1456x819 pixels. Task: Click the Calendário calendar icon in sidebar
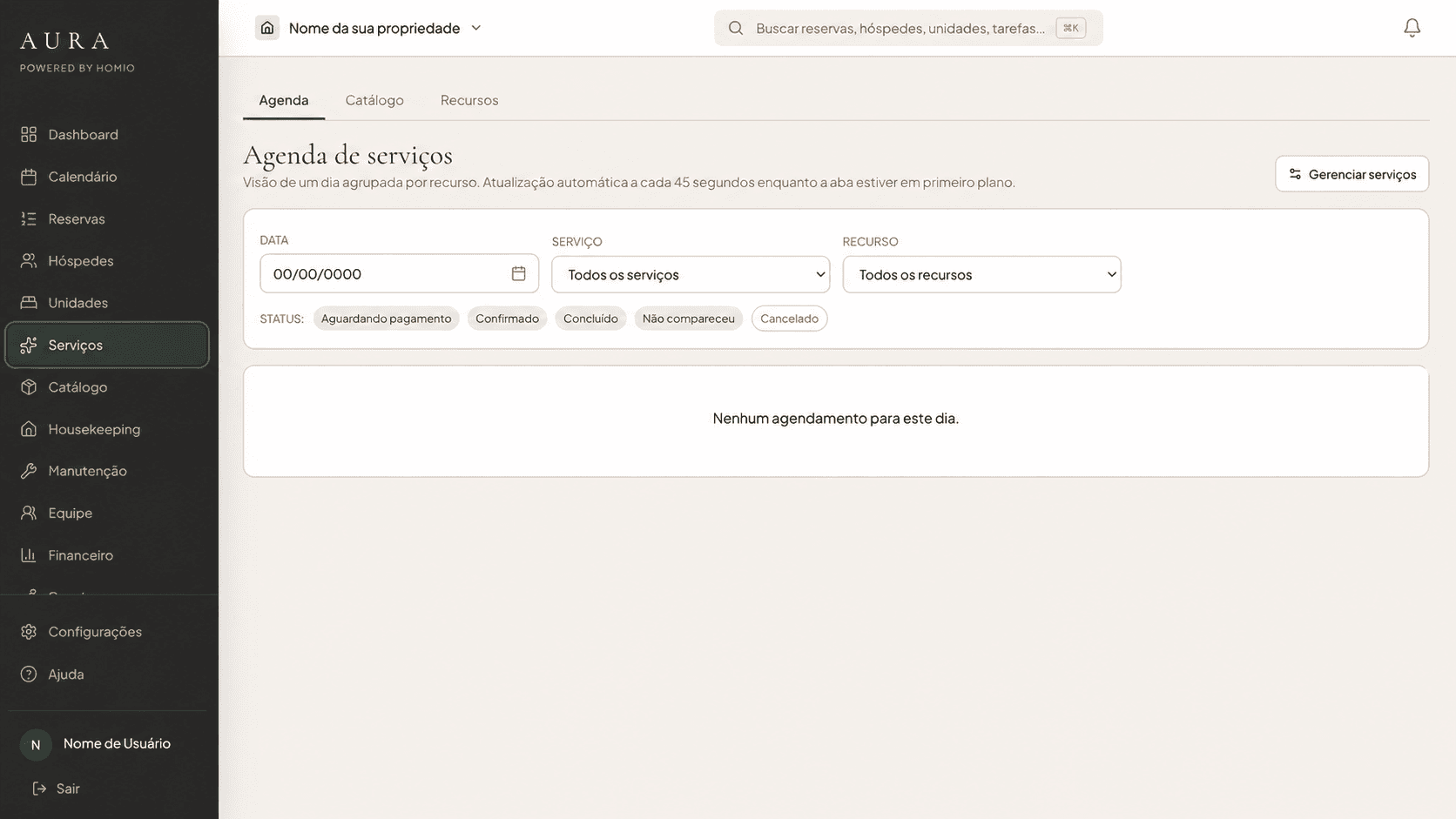pos(29,177)
